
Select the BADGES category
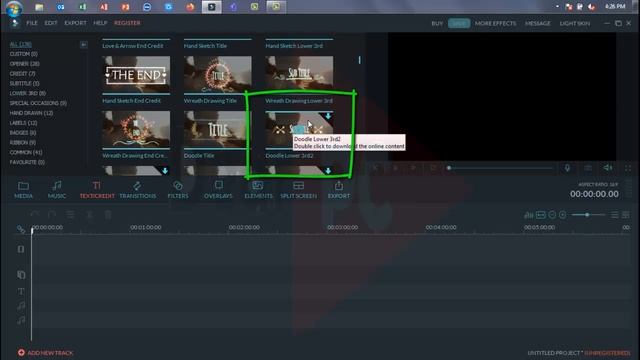[x=23, y=133]
